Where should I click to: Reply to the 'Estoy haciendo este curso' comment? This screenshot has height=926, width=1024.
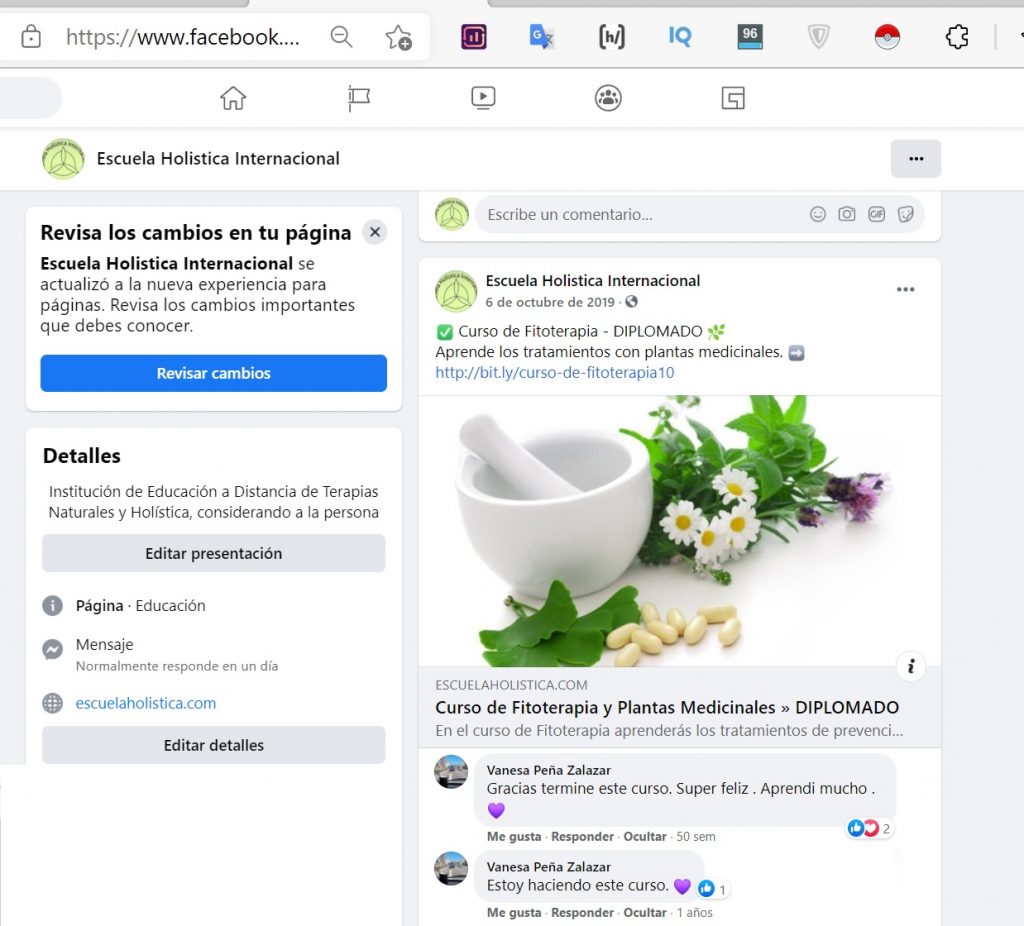[583, 912]
